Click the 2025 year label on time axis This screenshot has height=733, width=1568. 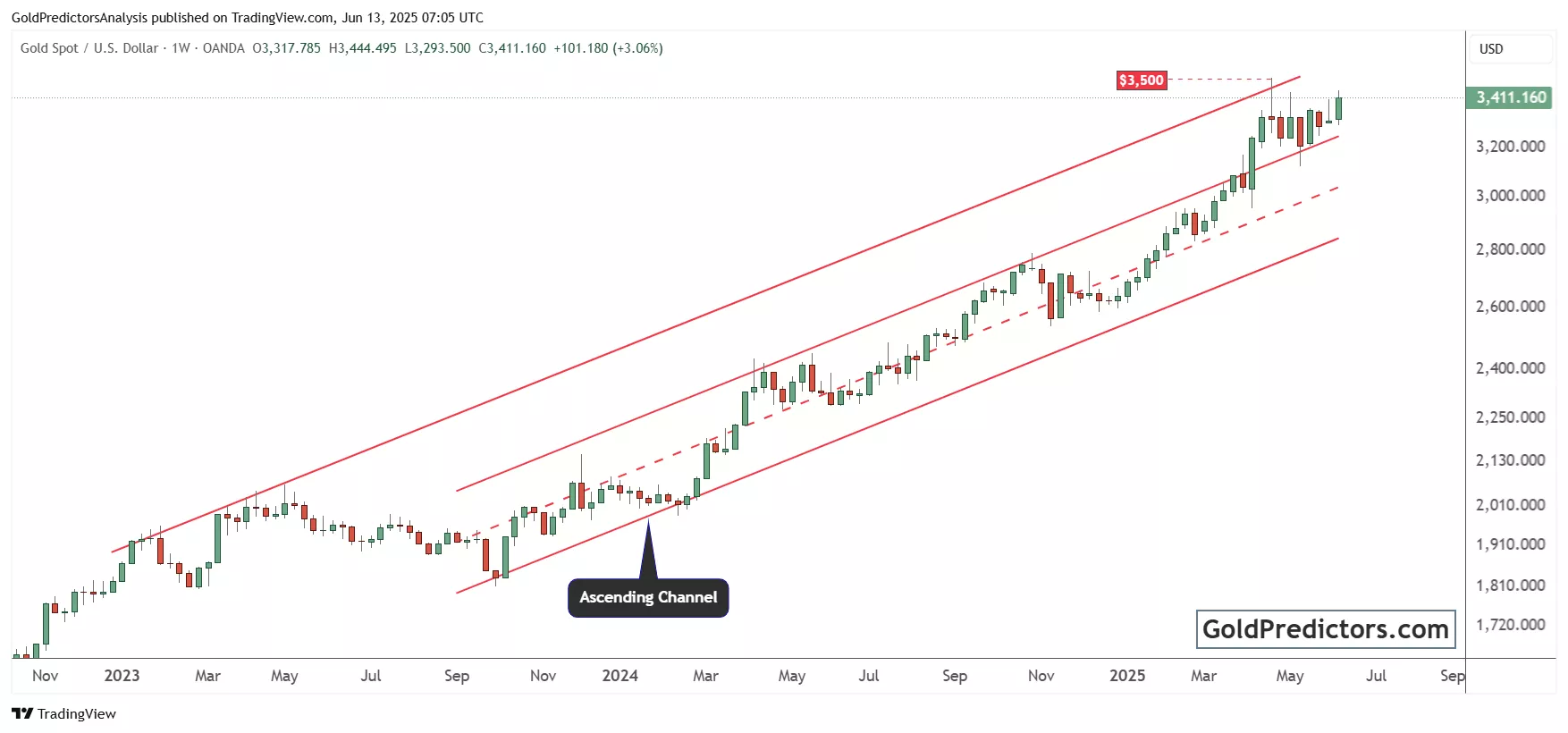(x=1126, y=676)
